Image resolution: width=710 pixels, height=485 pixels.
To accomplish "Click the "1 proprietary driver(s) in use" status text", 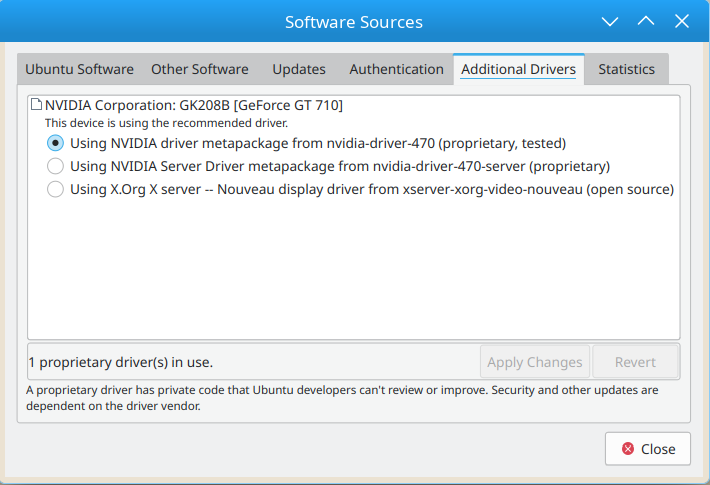I will [121, 362].
